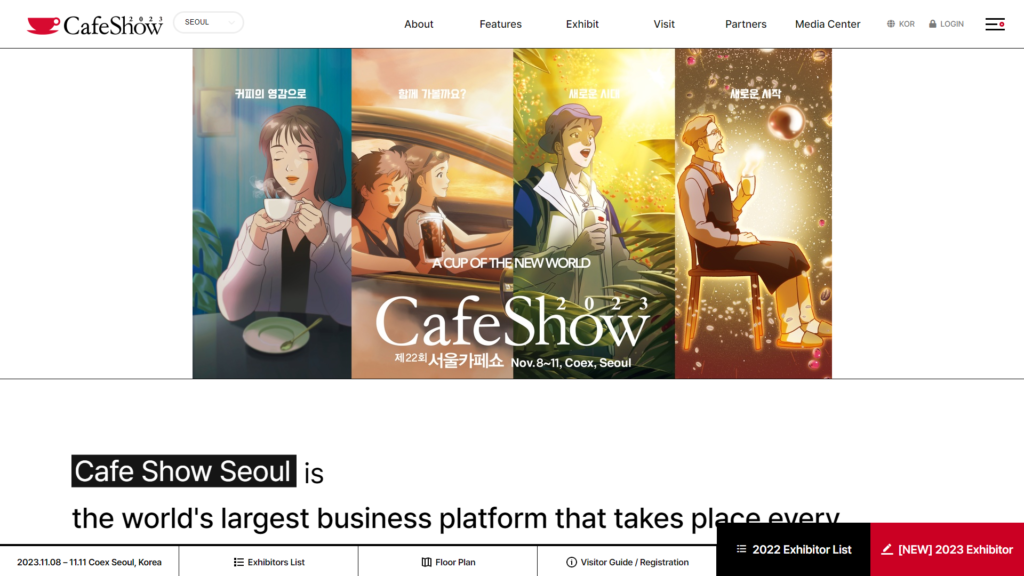Open the hamburger menu icon
The image size is (1024, 576).
(995, 24)
